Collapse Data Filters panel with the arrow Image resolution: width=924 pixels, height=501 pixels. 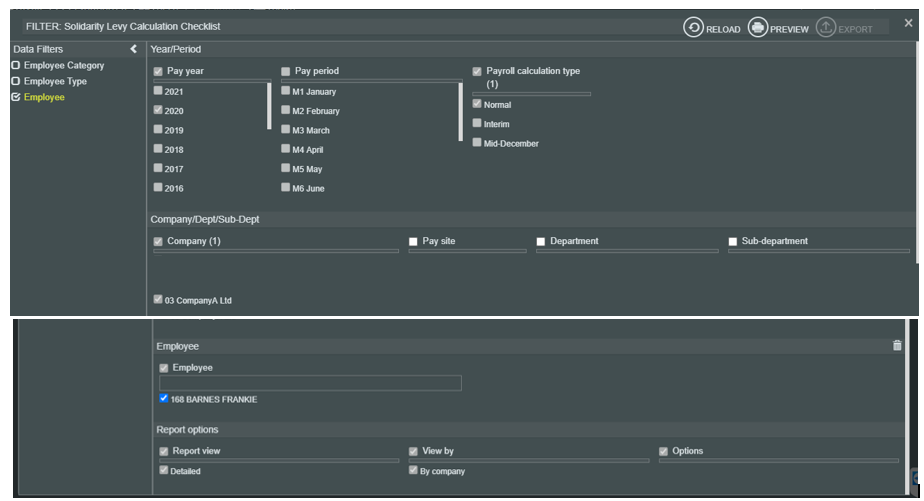pyautogui.click(x=134, y=49)
